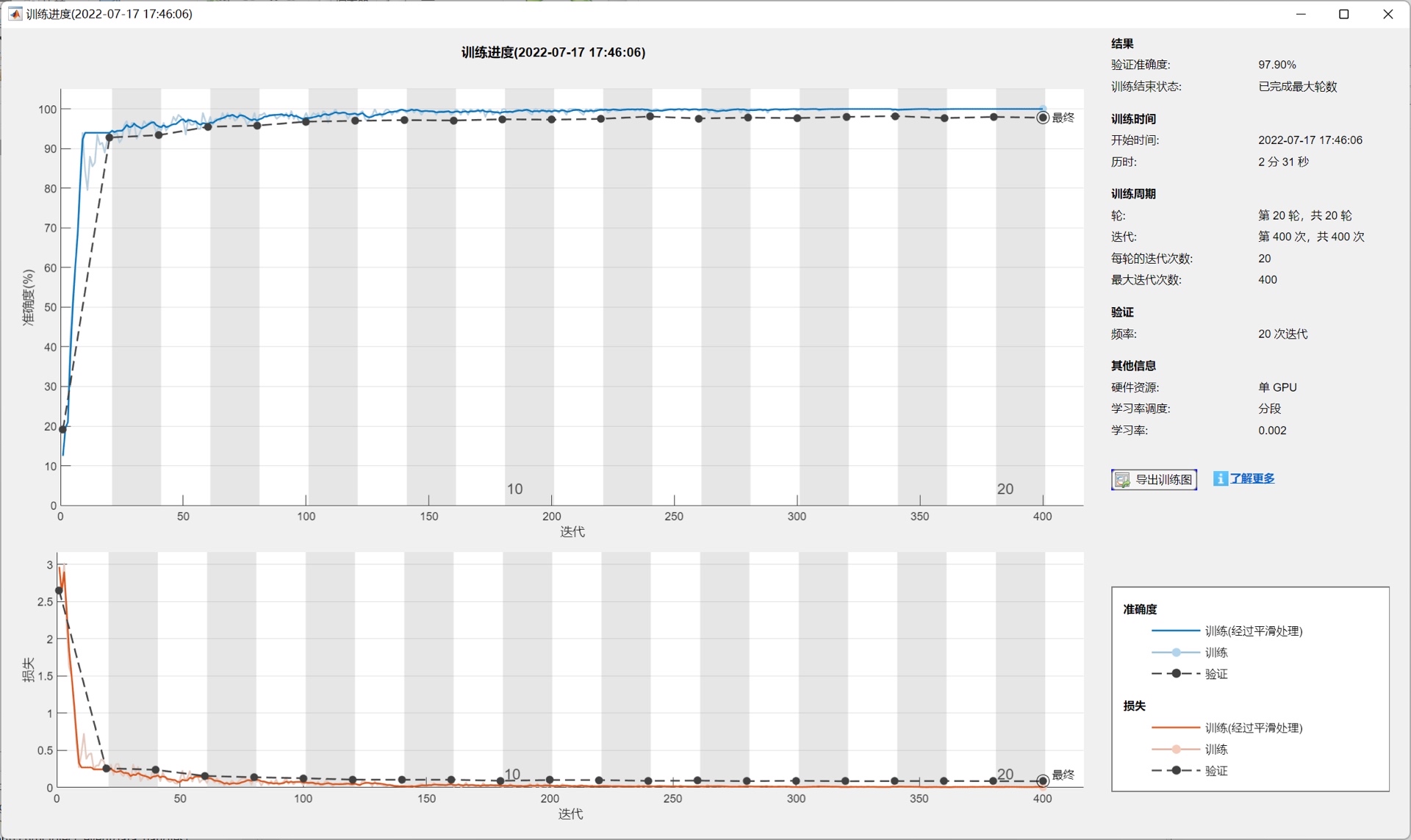Click final validation marker on accuracy plot
This screenshot has width=1411, height=840.
pos(1042,118)
